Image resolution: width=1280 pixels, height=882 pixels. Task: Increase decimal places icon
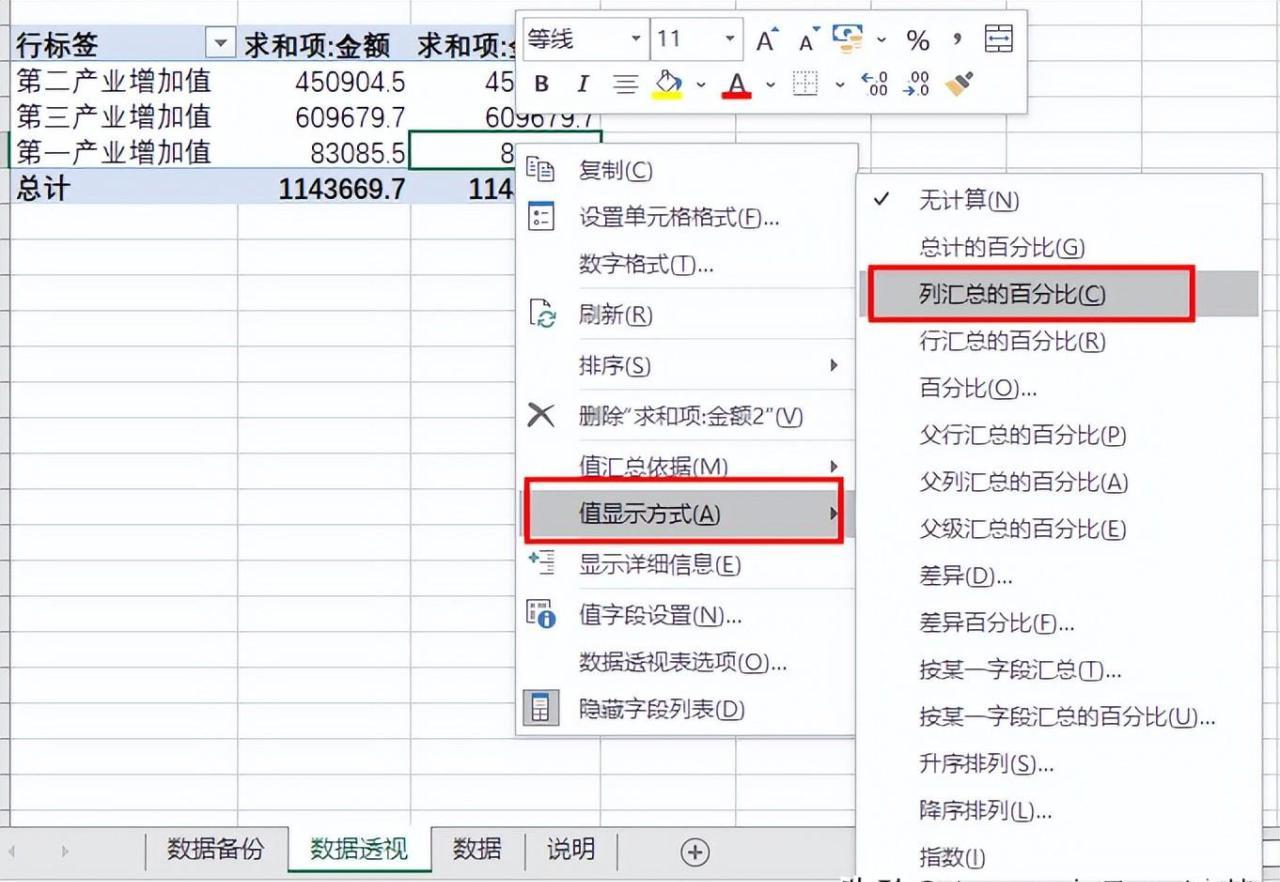(875, 84)
